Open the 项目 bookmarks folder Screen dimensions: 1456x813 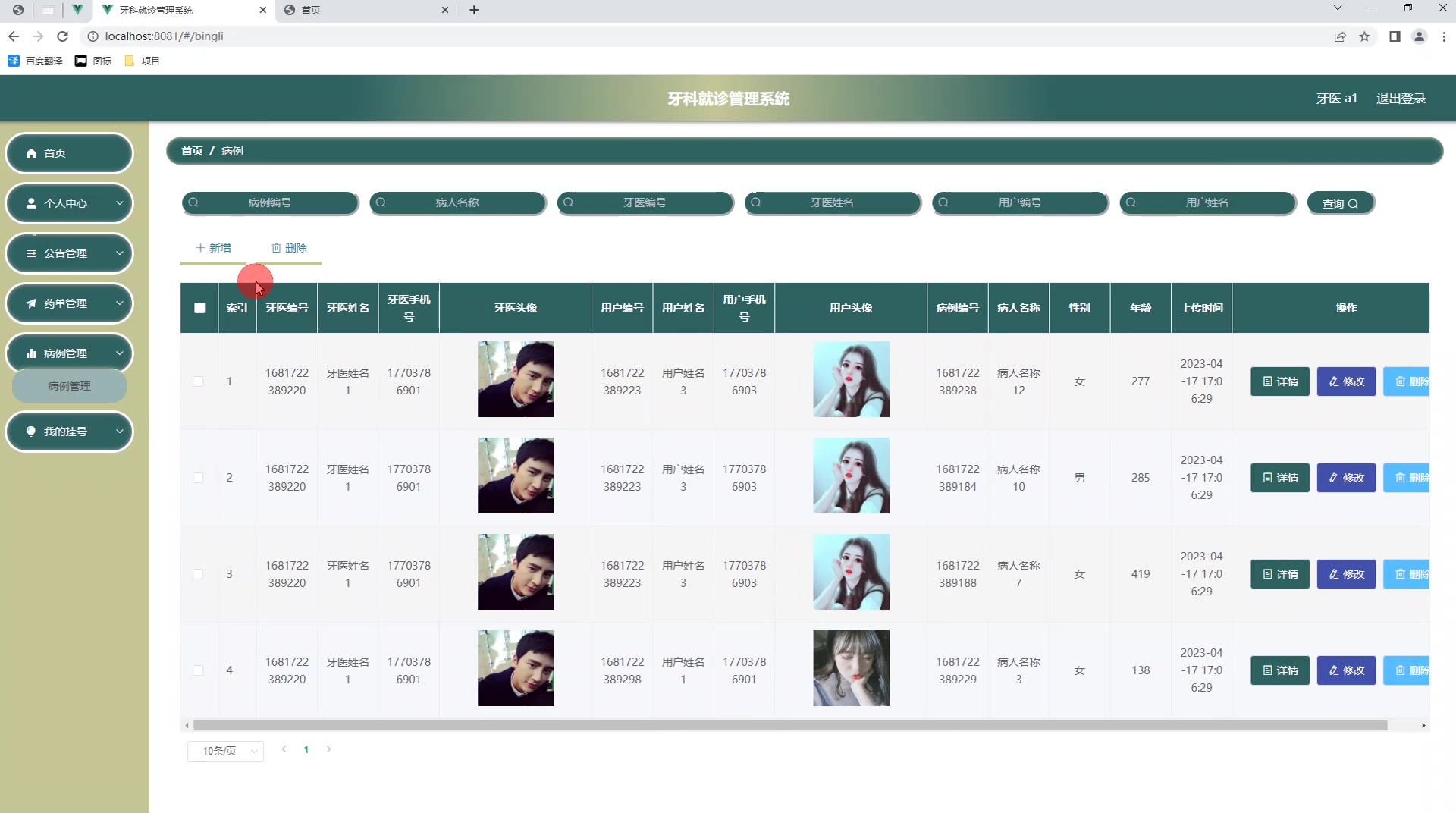coord(142,61)
